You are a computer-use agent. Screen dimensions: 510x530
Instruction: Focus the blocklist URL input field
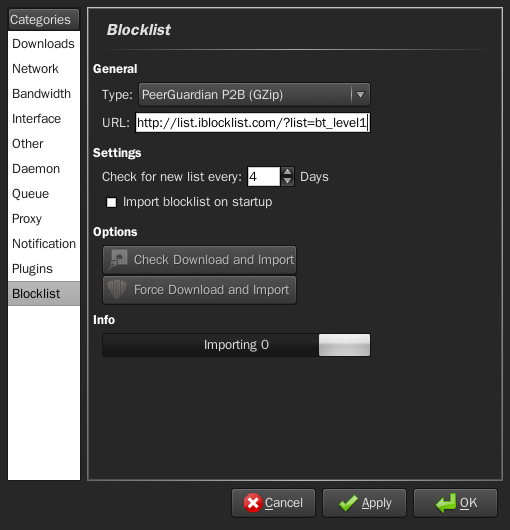(253, 123)
